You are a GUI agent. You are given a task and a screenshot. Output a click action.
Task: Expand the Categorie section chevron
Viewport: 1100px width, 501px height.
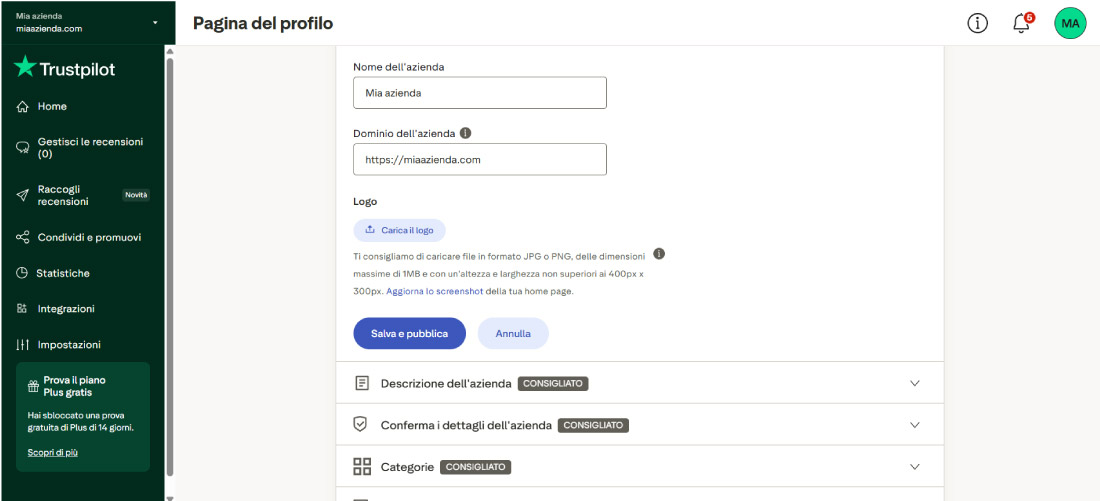tap(914, 467)
